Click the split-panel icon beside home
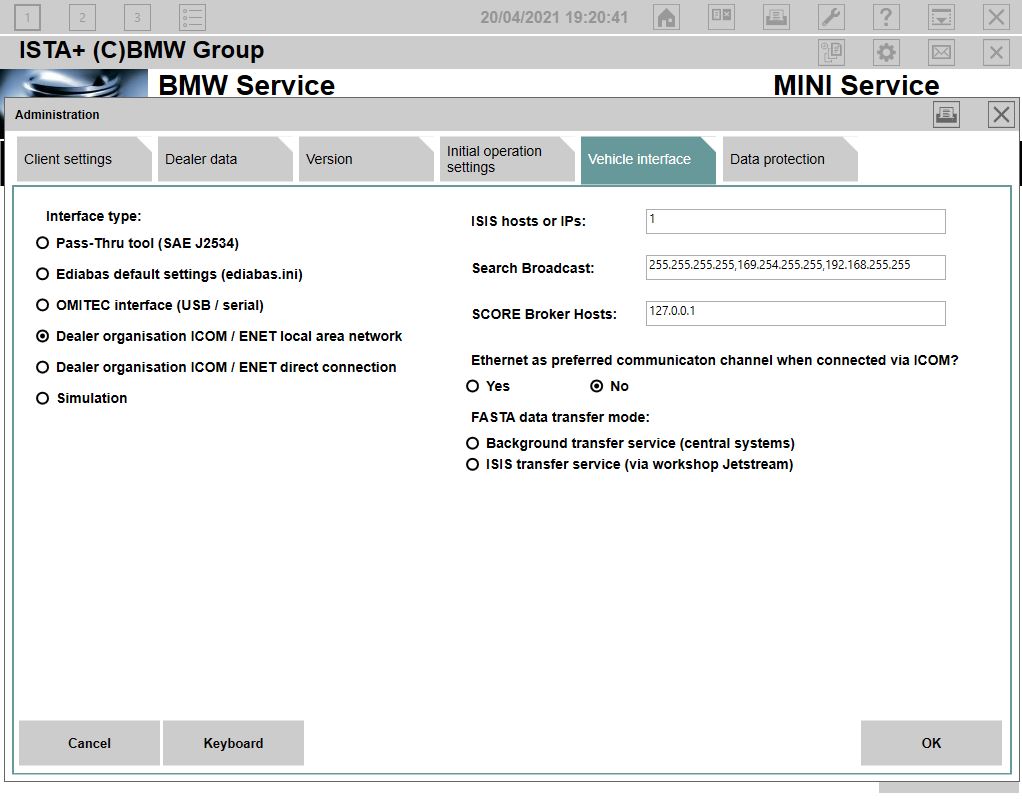 (721, 17)
